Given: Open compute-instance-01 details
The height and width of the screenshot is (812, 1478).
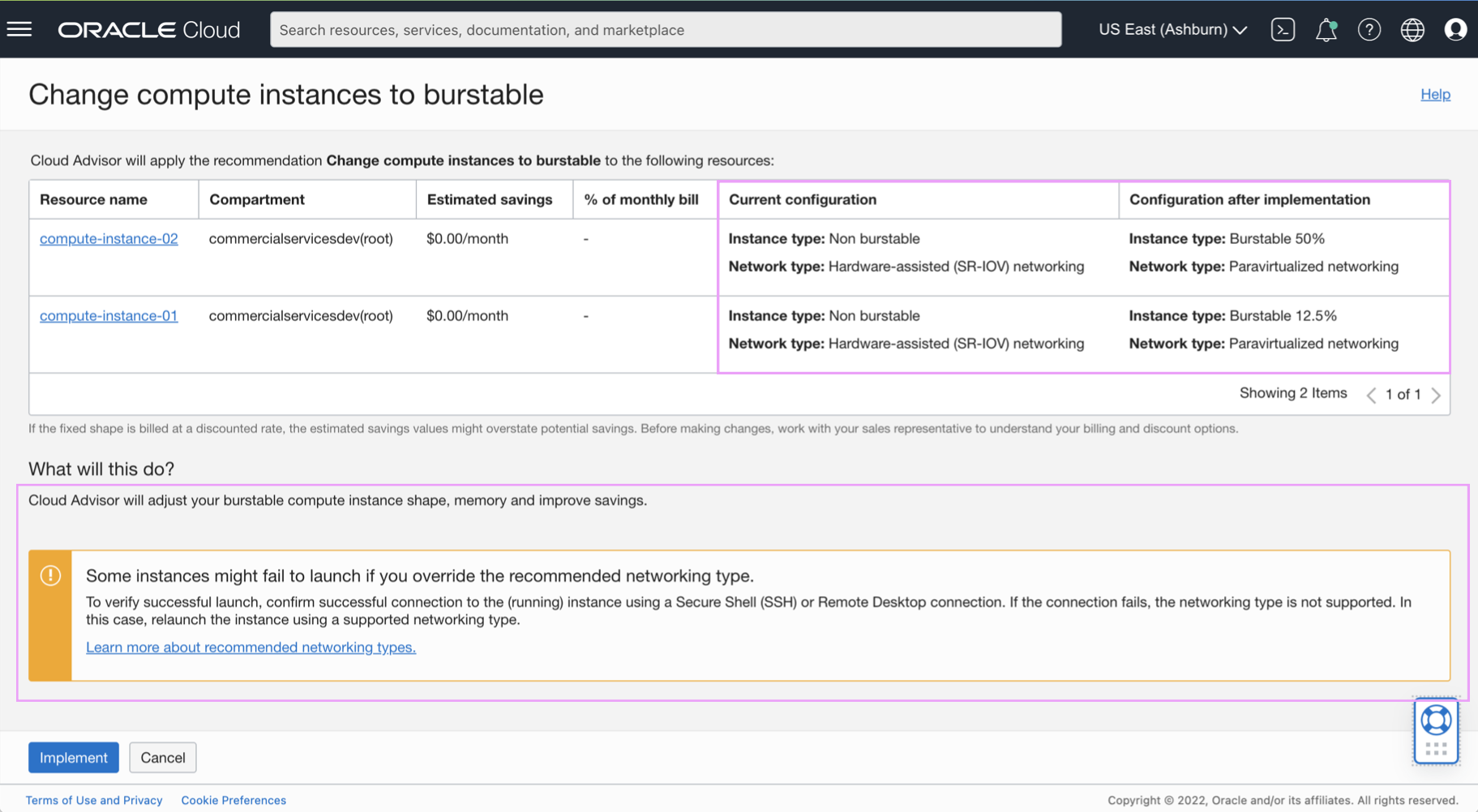Looking at the screenshot, I should point(108,315).
